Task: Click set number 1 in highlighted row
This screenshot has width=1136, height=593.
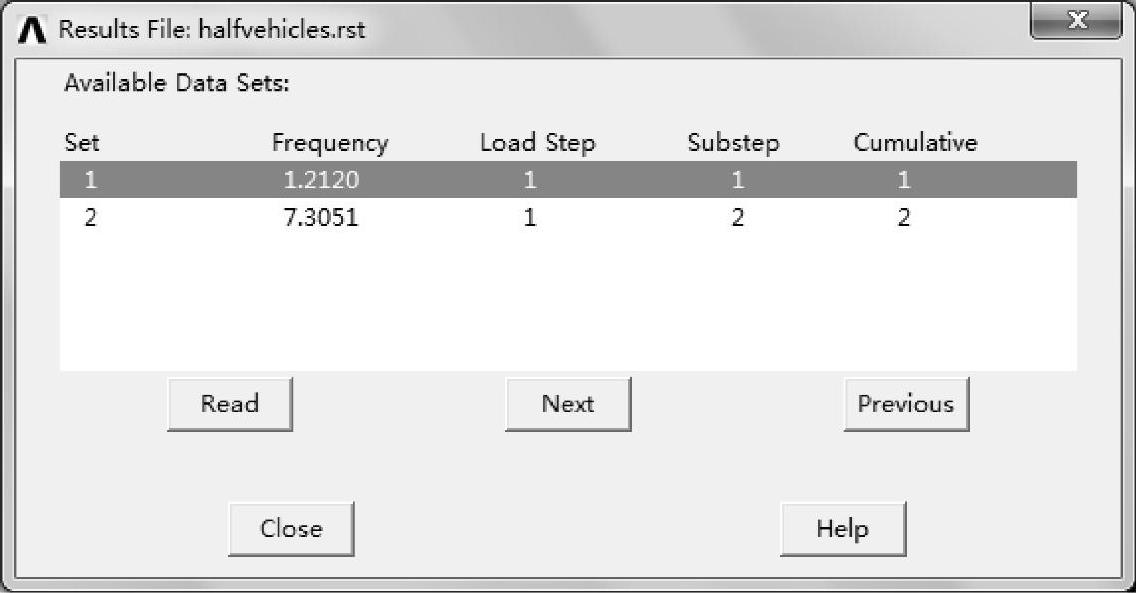Action: coord(90,181)
